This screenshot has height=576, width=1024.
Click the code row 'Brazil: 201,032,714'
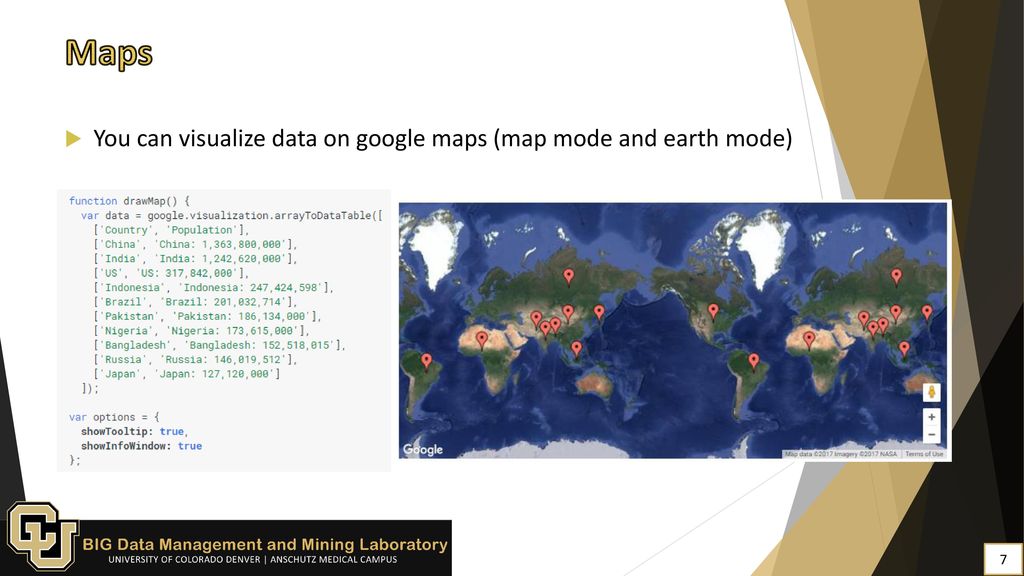(195, 302)
